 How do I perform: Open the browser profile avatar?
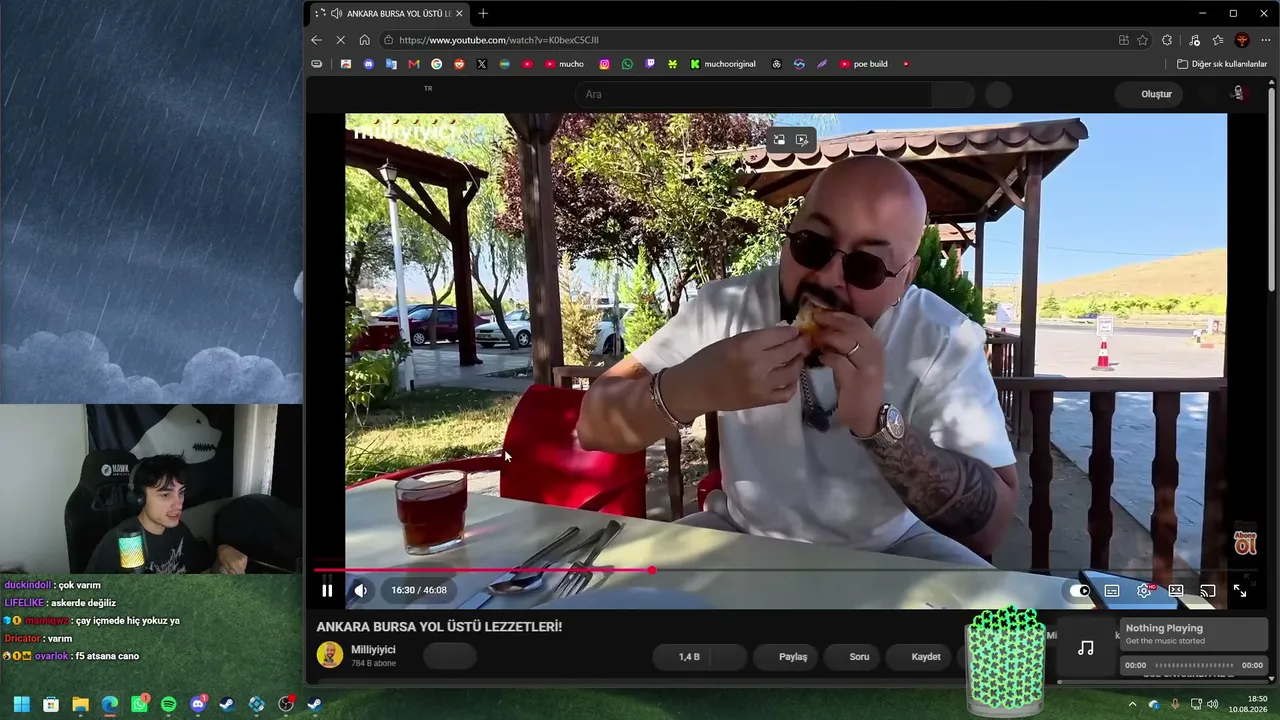tap(1242, 40)
